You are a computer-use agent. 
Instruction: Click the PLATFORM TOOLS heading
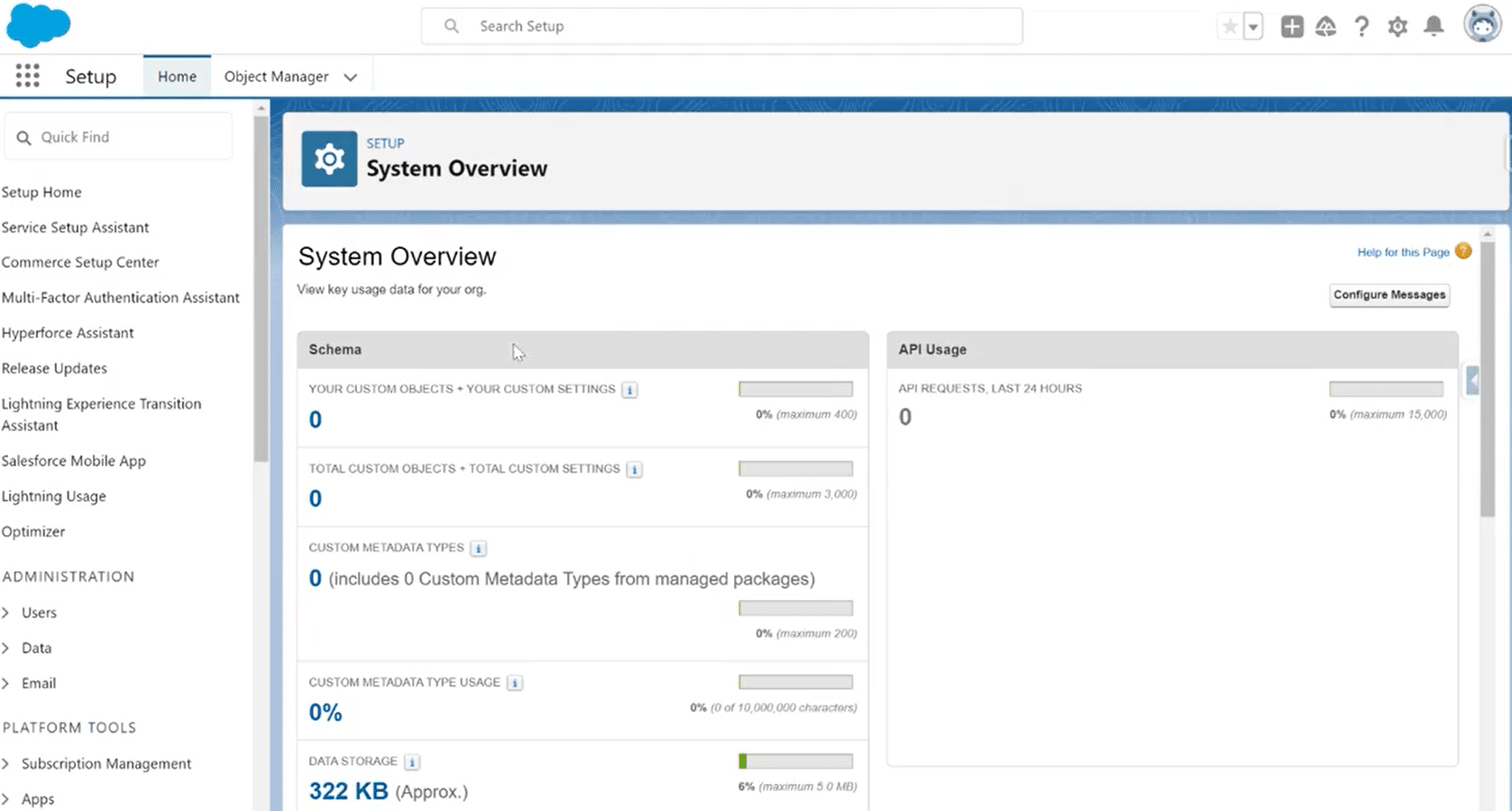[69, 727]
